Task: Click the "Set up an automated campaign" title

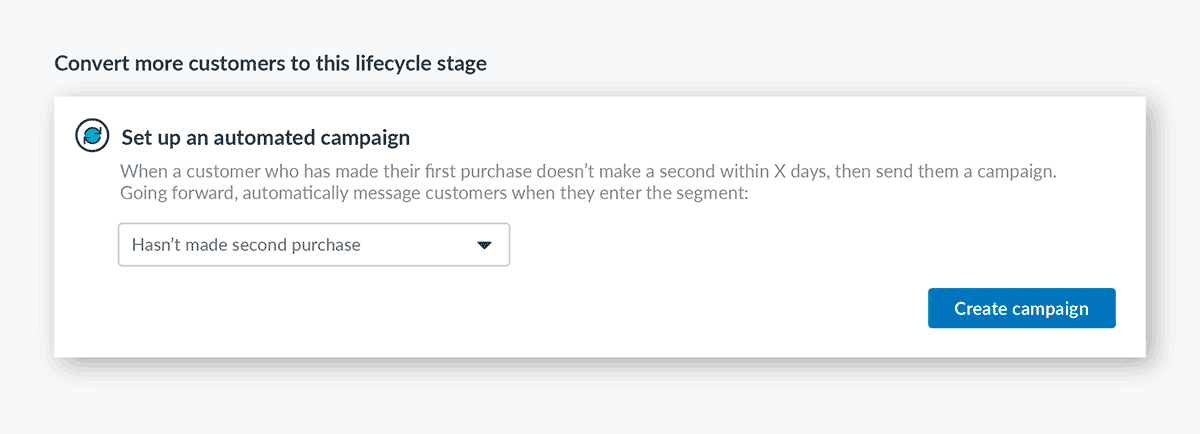Action: [x=265, y=137]
